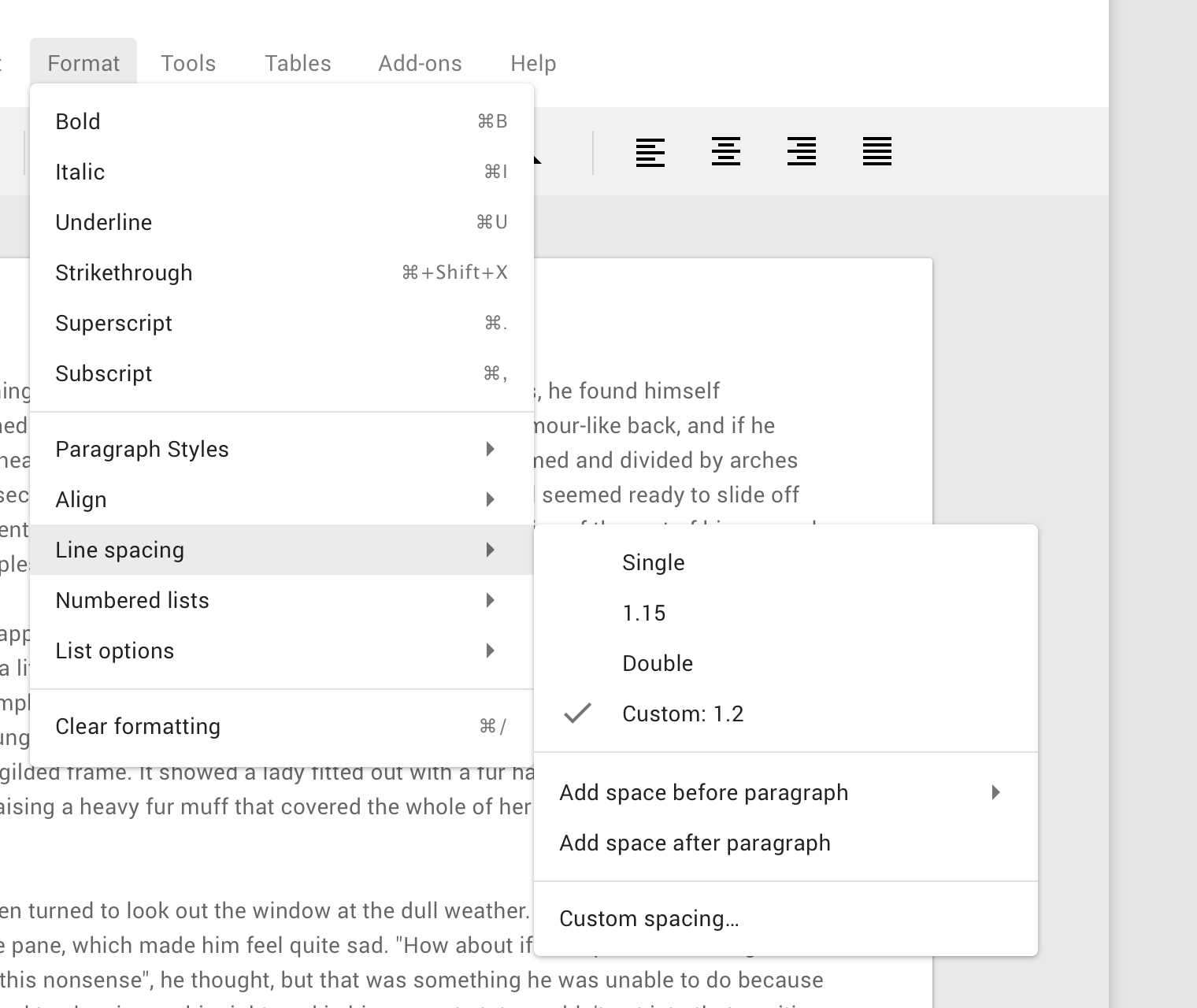This screenshot has width=1197, height=1008.
Task: Click the align left toolbar icon
Action: 650,152
